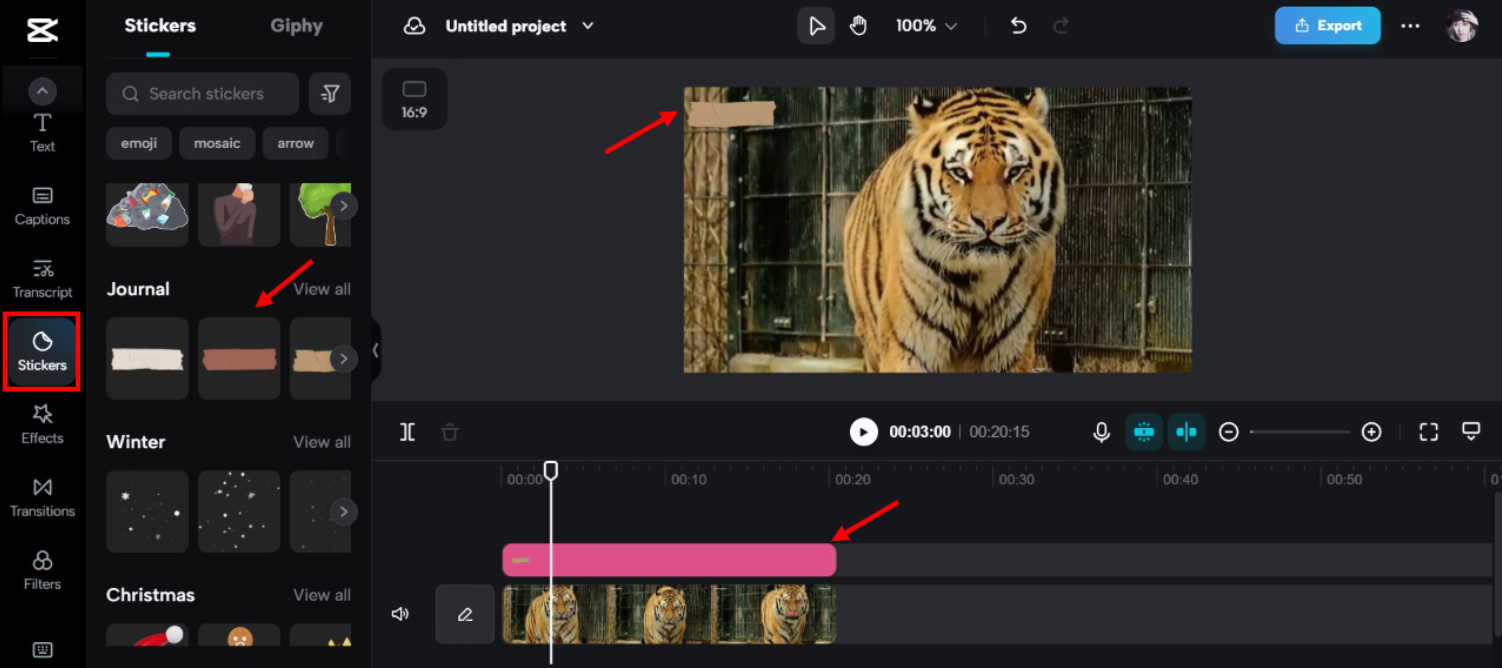
Task: Play the video preview
Action: (x=863, y=432)
